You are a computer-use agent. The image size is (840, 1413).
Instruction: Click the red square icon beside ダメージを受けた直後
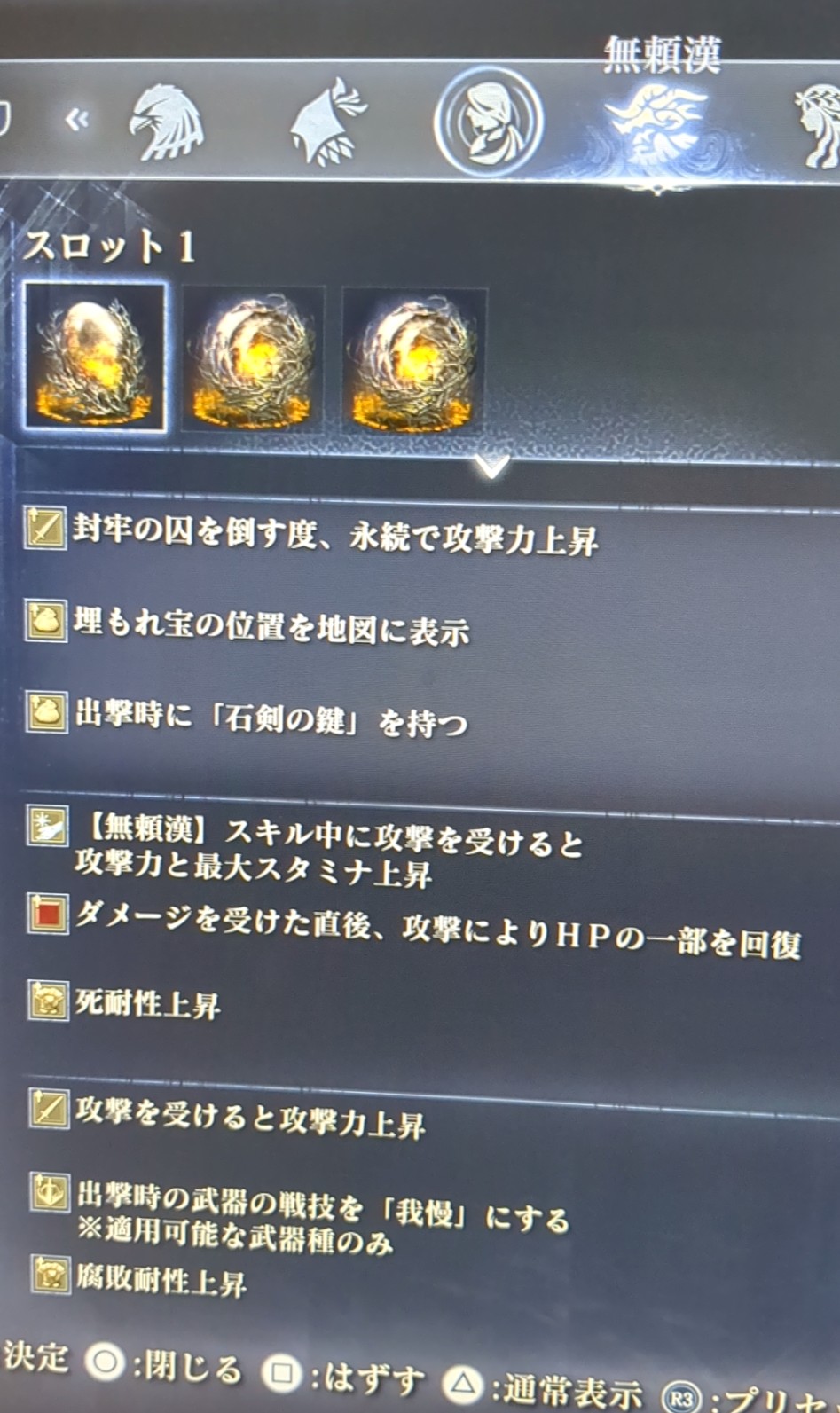pos(48,913)
